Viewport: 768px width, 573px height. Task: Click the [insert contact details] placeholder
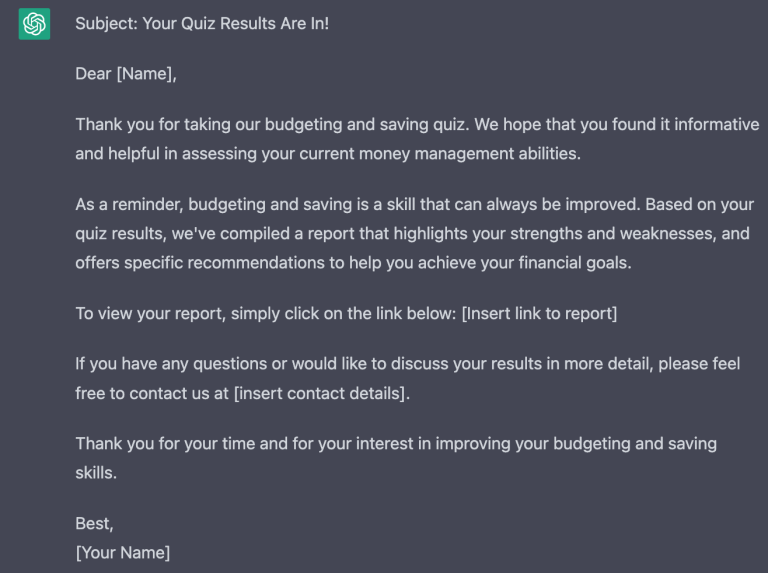[321, 393]
